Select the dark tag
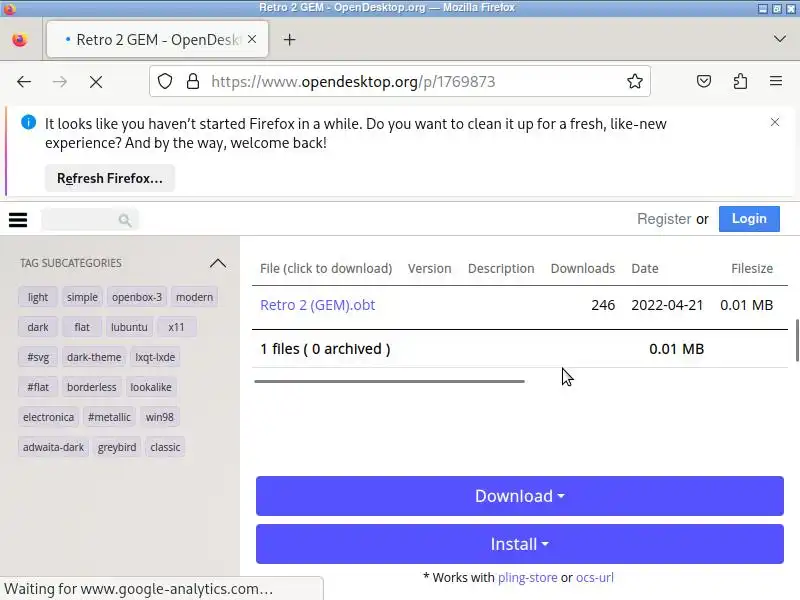Screen dimensions: 800x600 pos(38,327)
